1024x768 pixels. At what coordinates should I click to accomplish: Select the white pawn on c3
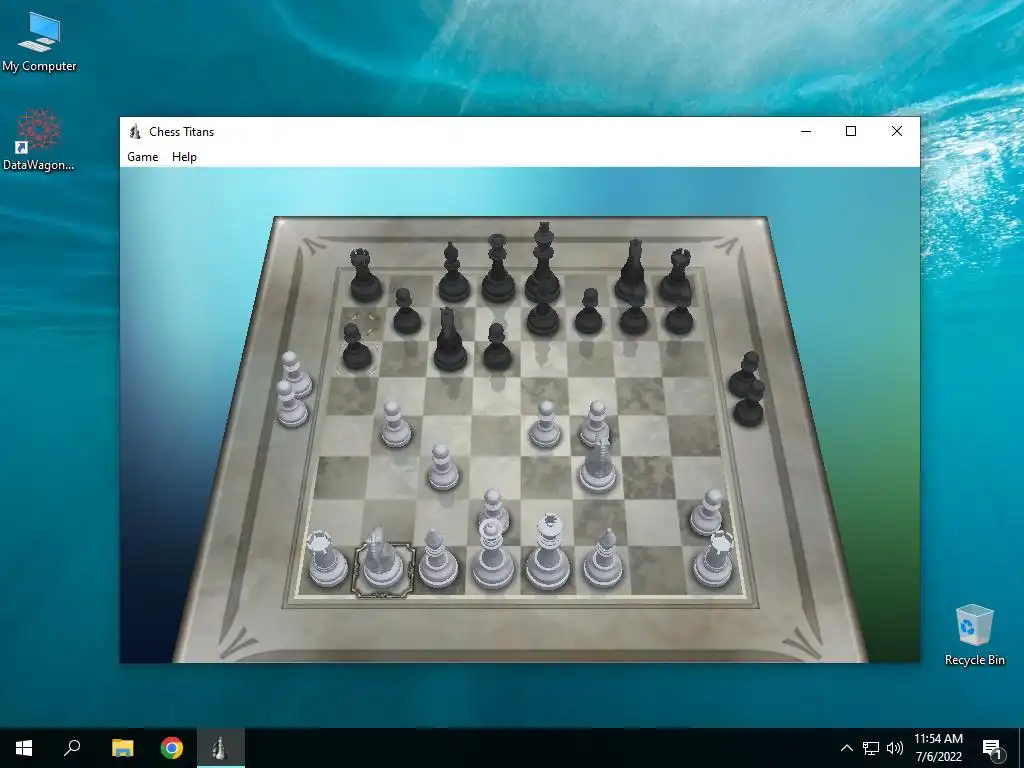click(443, 468)
